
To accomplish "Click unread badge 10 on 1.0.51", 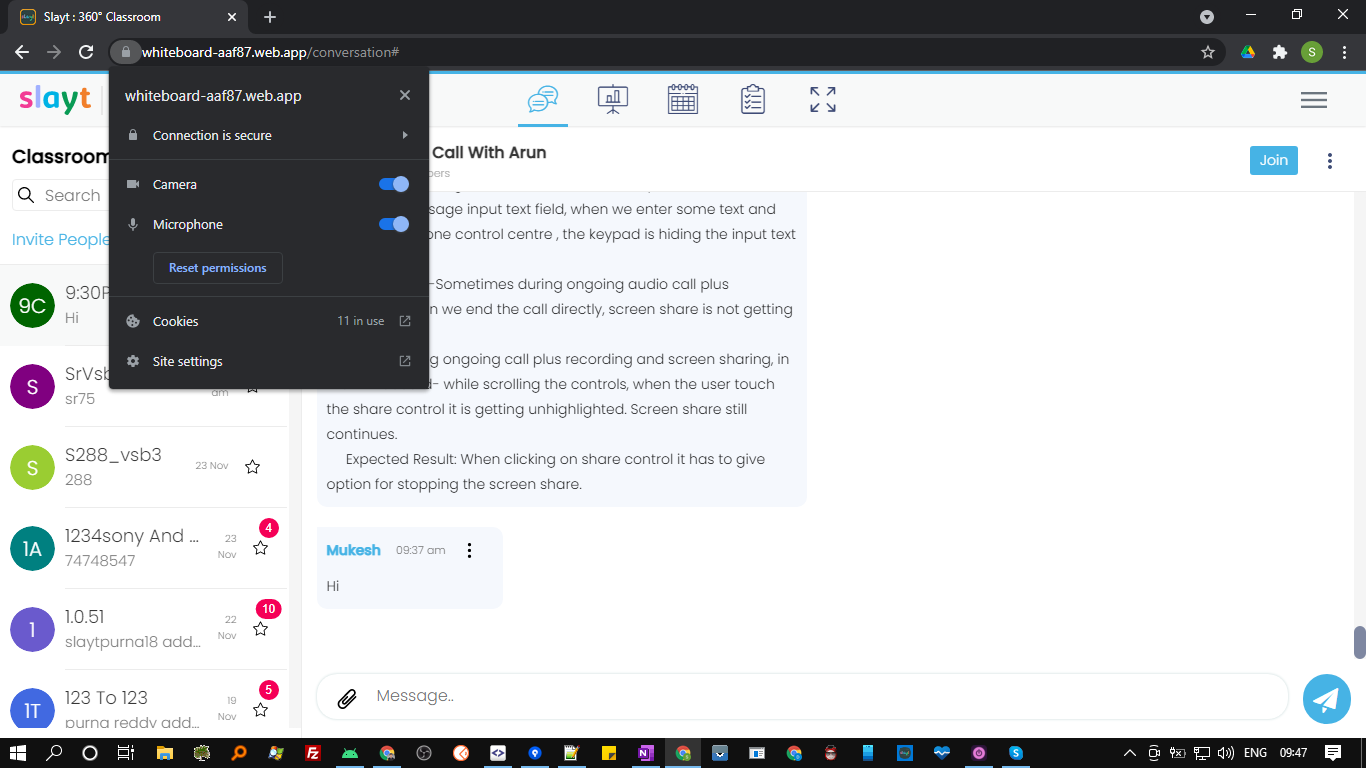I will 268,609.
